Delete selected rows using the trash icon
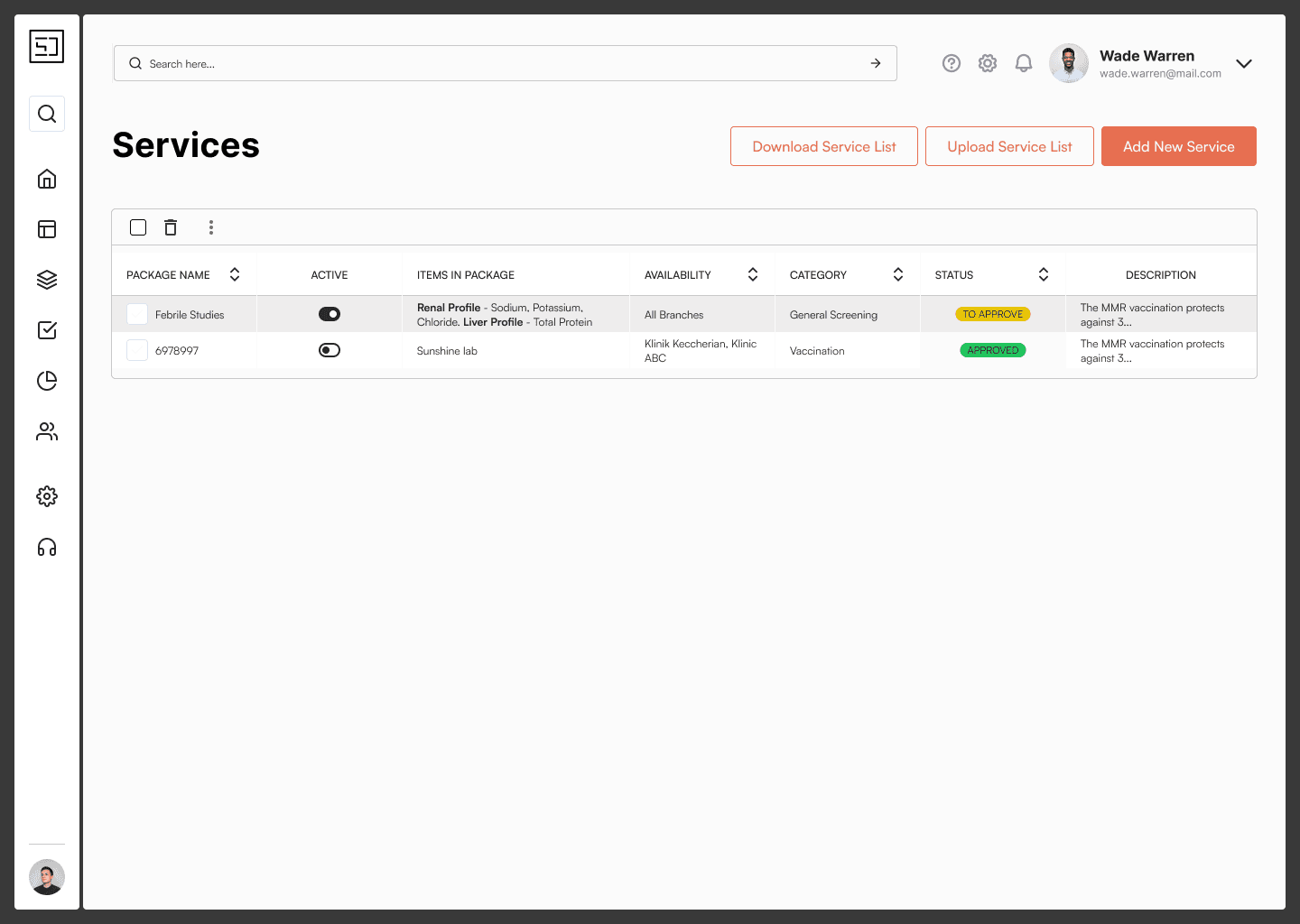Screen dimensions: 1300x924 [x=171, y=227]
